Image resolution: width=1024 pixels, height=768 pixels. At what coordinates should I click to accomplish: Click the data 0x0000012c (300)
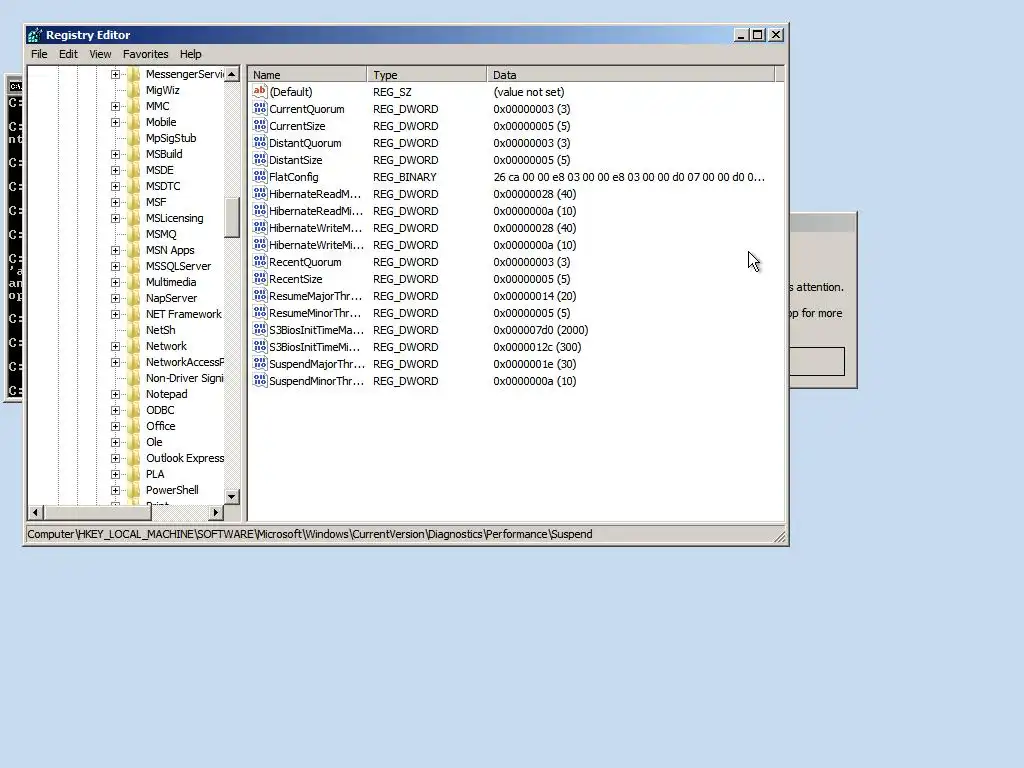tap(537, 347)
